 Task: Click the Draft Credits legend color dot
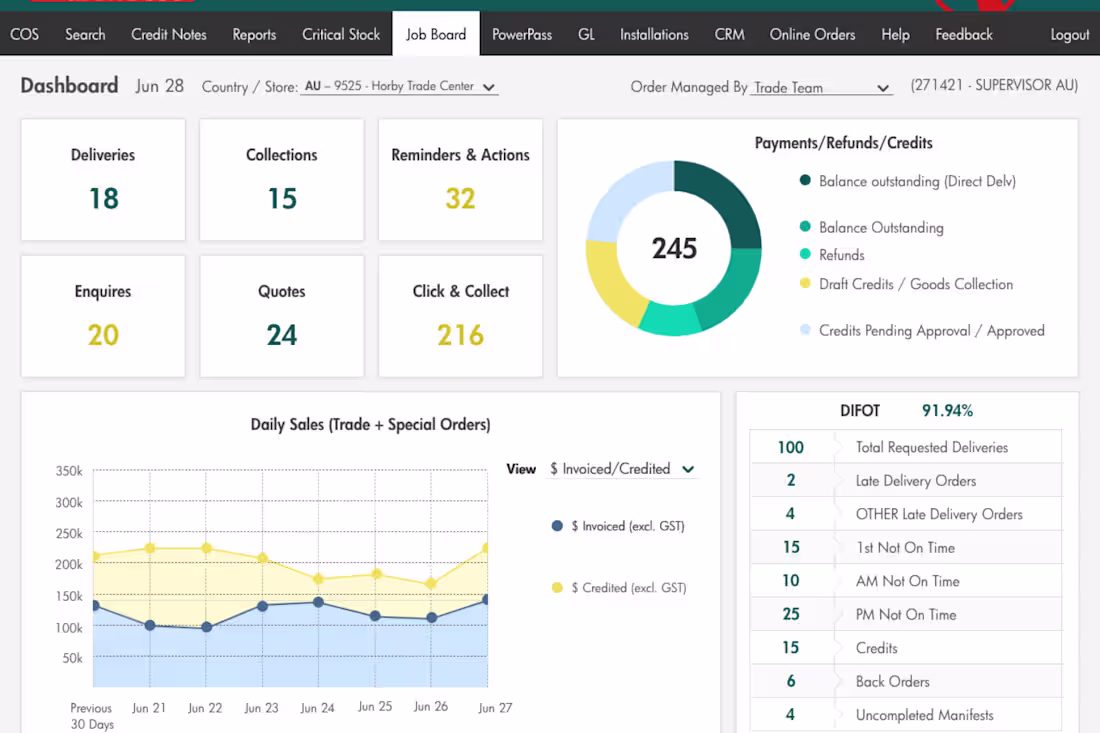(805, 283)
